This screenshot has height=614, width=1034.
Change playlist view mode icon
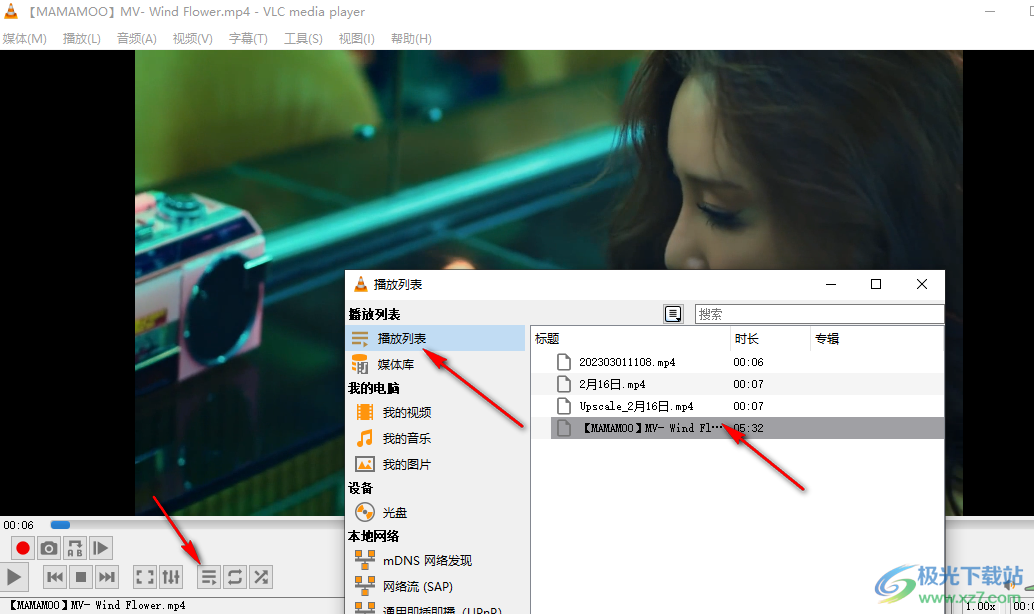pyautogui.click(x=673, y=314)
